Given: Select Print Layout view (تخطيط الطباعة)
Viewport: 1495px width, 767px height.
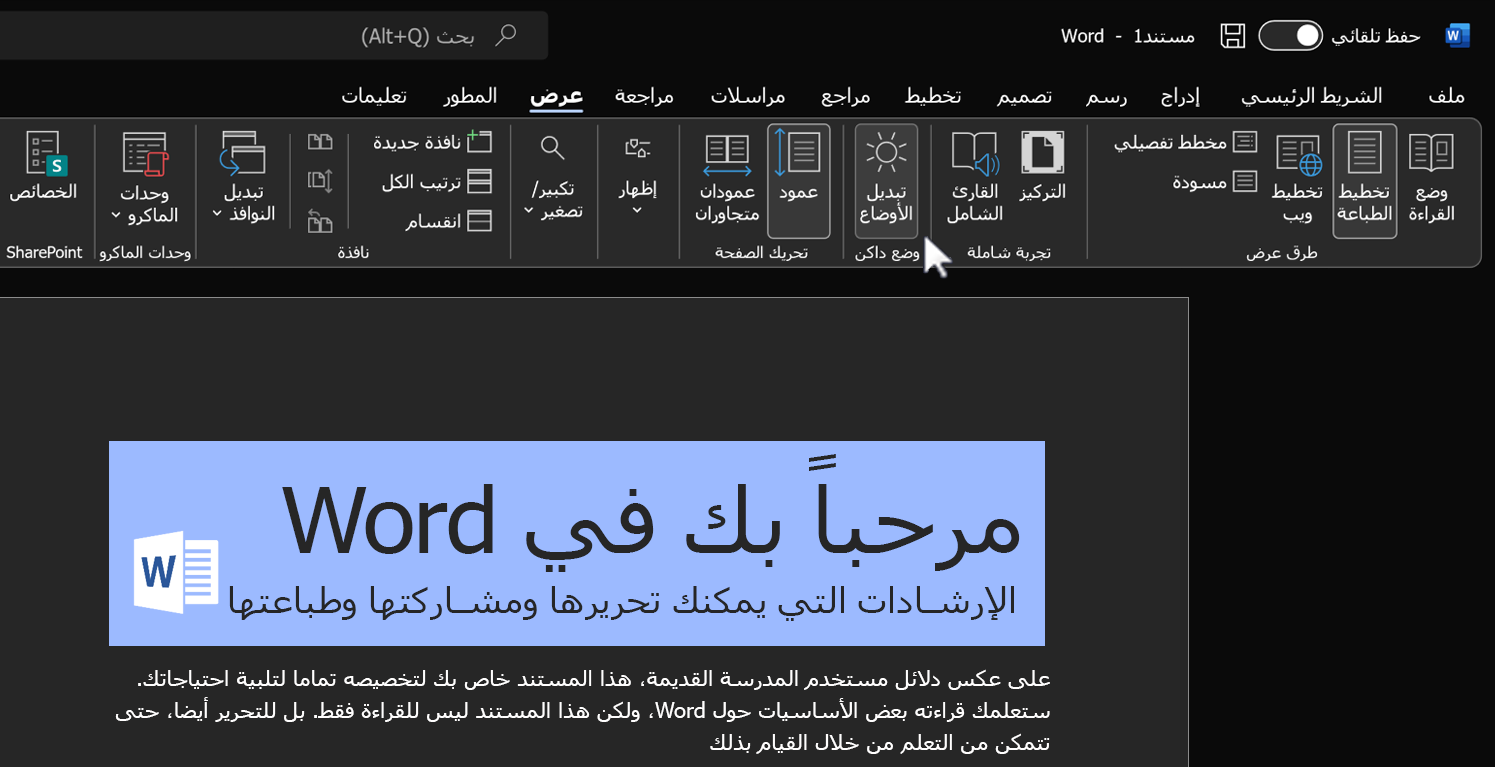Looking at the screenshot, I should click(x=1365, y=180).
